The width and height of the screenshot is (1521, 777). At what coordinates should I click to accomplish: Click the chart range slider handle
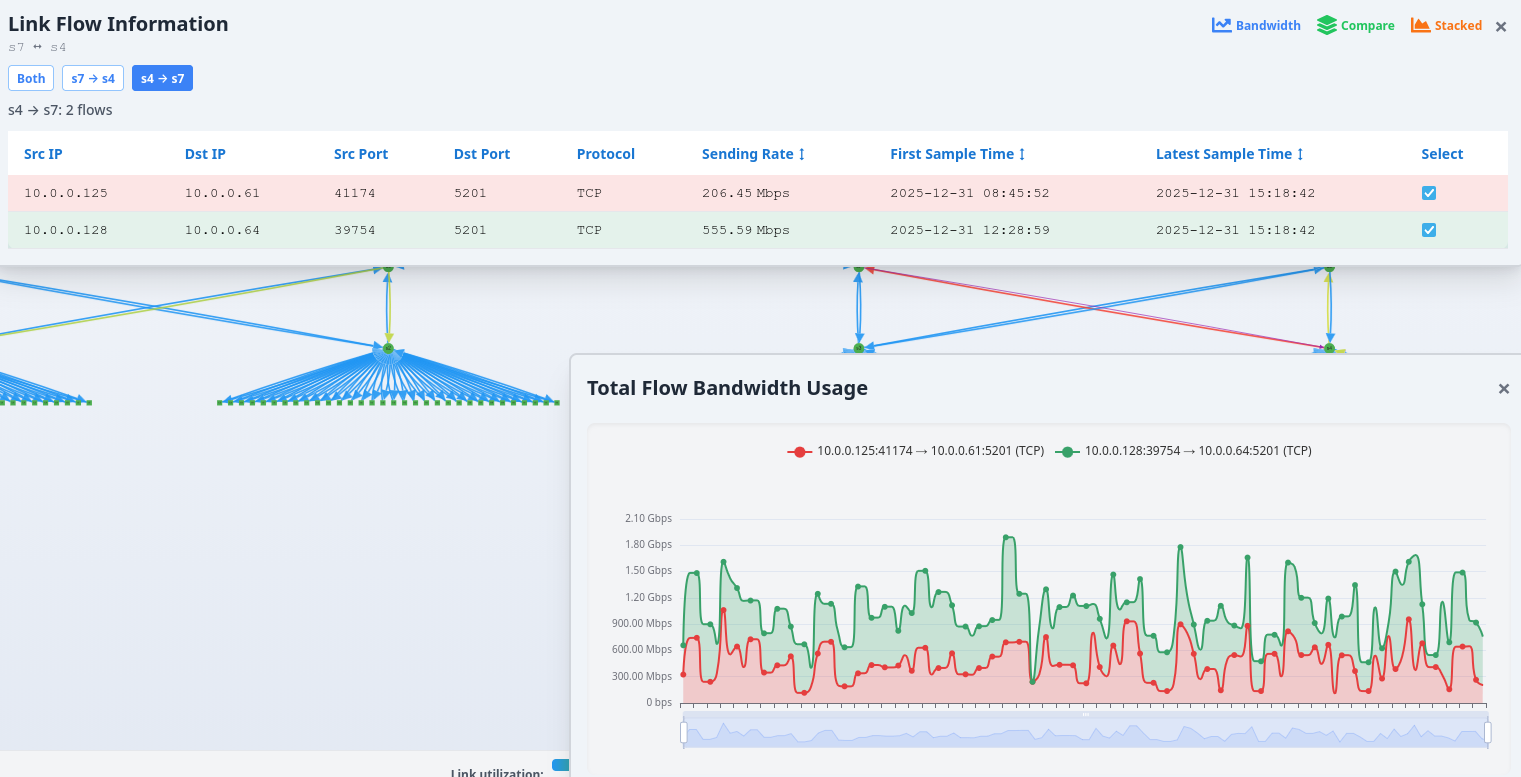(684, 733)
